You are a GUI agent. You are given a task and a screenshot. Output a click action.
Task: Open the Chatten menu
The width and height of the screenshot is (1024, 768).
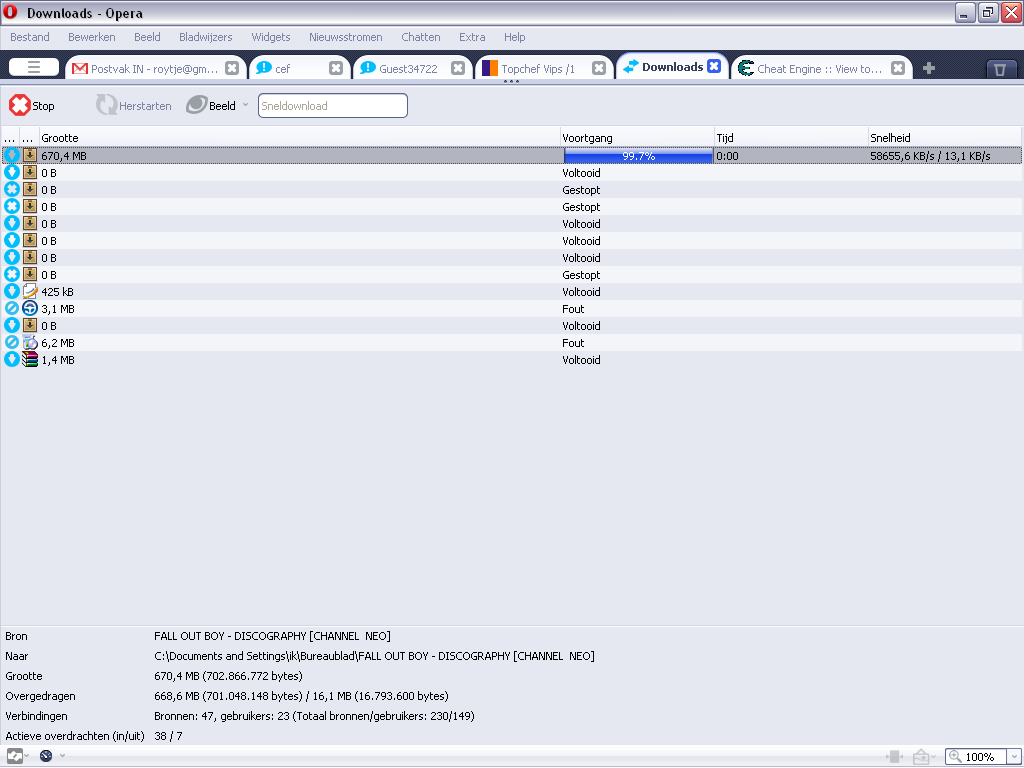(x=421, y=37)
